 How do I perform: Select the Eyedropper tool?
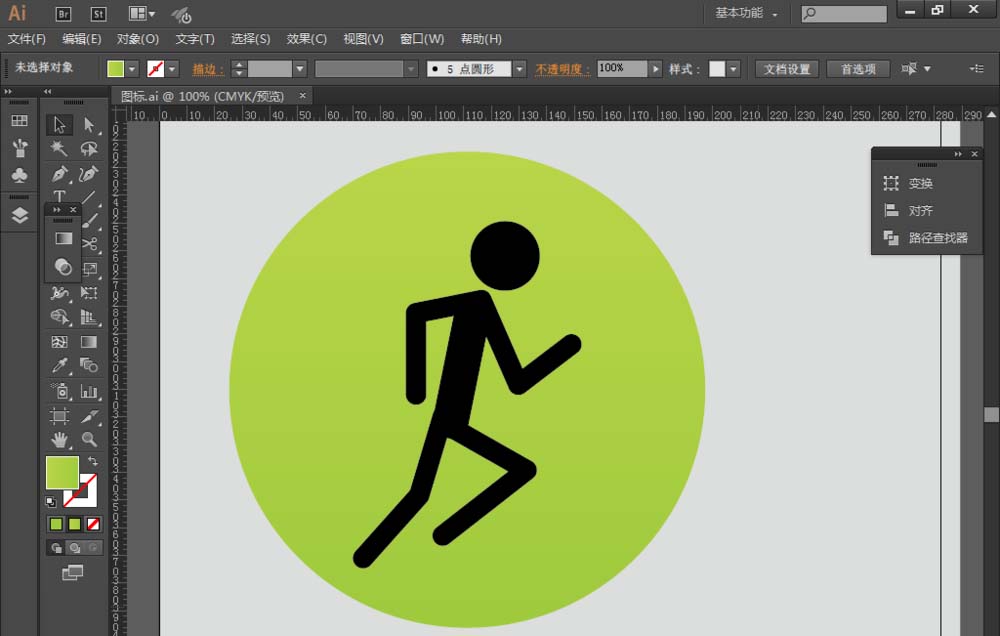click(x=59, y=366)
